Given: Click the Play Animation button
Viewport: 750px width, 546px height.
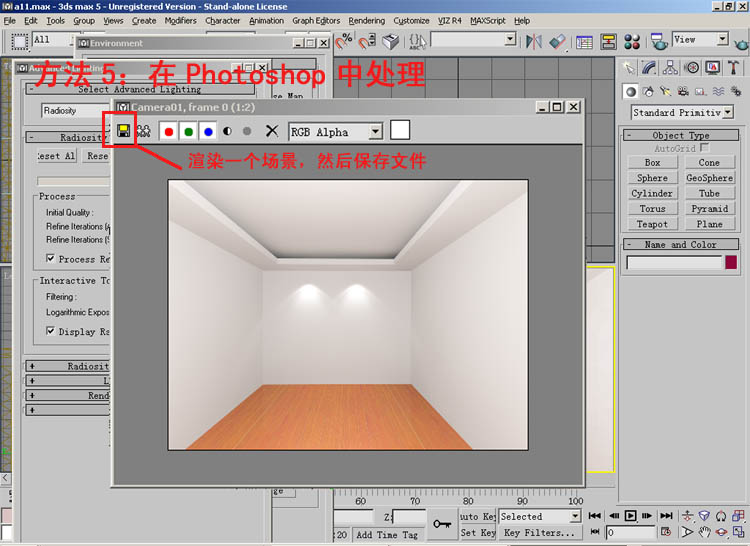Looking at the screenshot, I should tap(630, 515).
